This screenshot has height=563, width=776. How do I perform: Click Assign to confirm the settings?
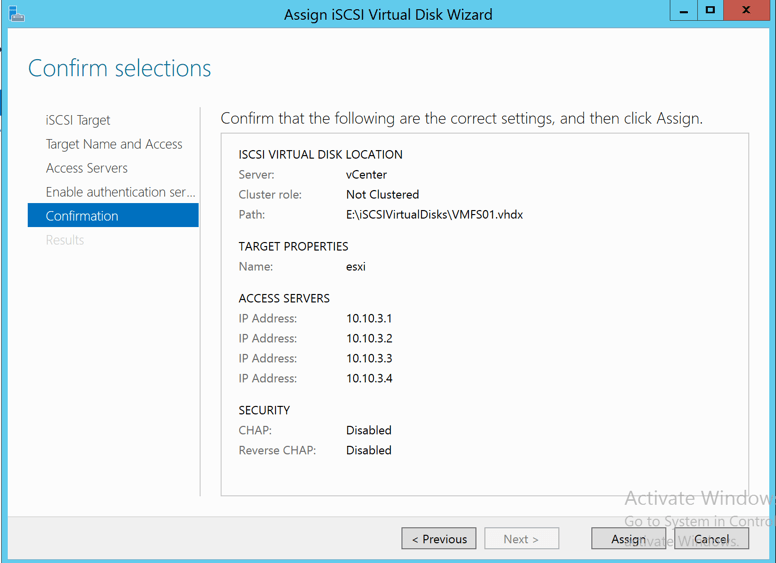(628, 539)
